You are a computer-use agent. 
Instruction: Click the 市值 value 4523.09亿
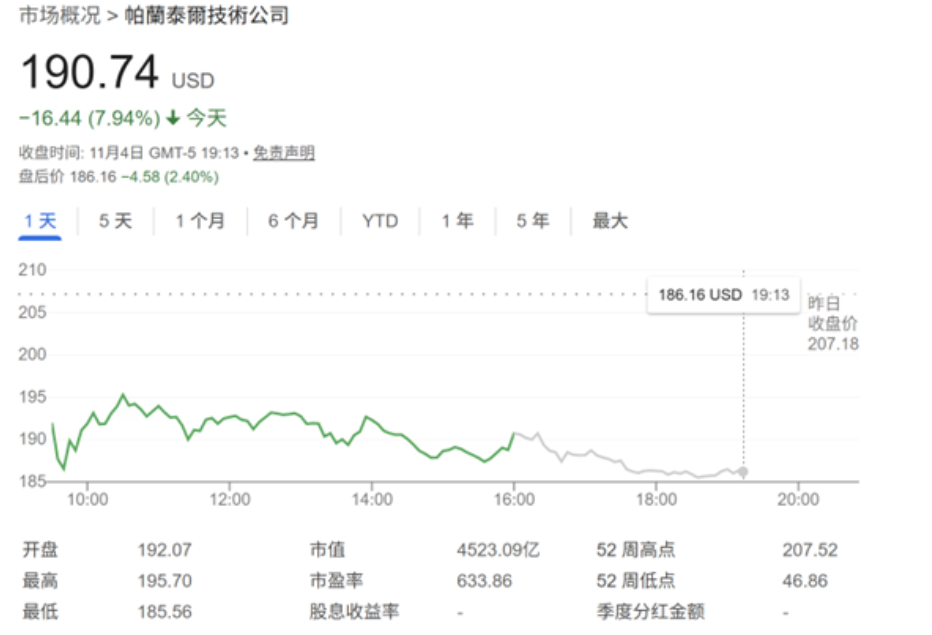point(498,550)
